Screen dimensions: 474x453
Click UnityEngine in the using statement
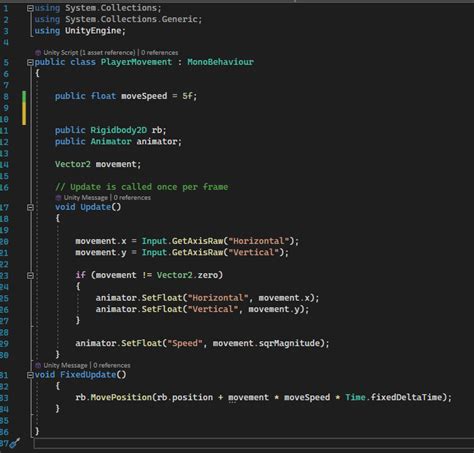coord(93,31)
